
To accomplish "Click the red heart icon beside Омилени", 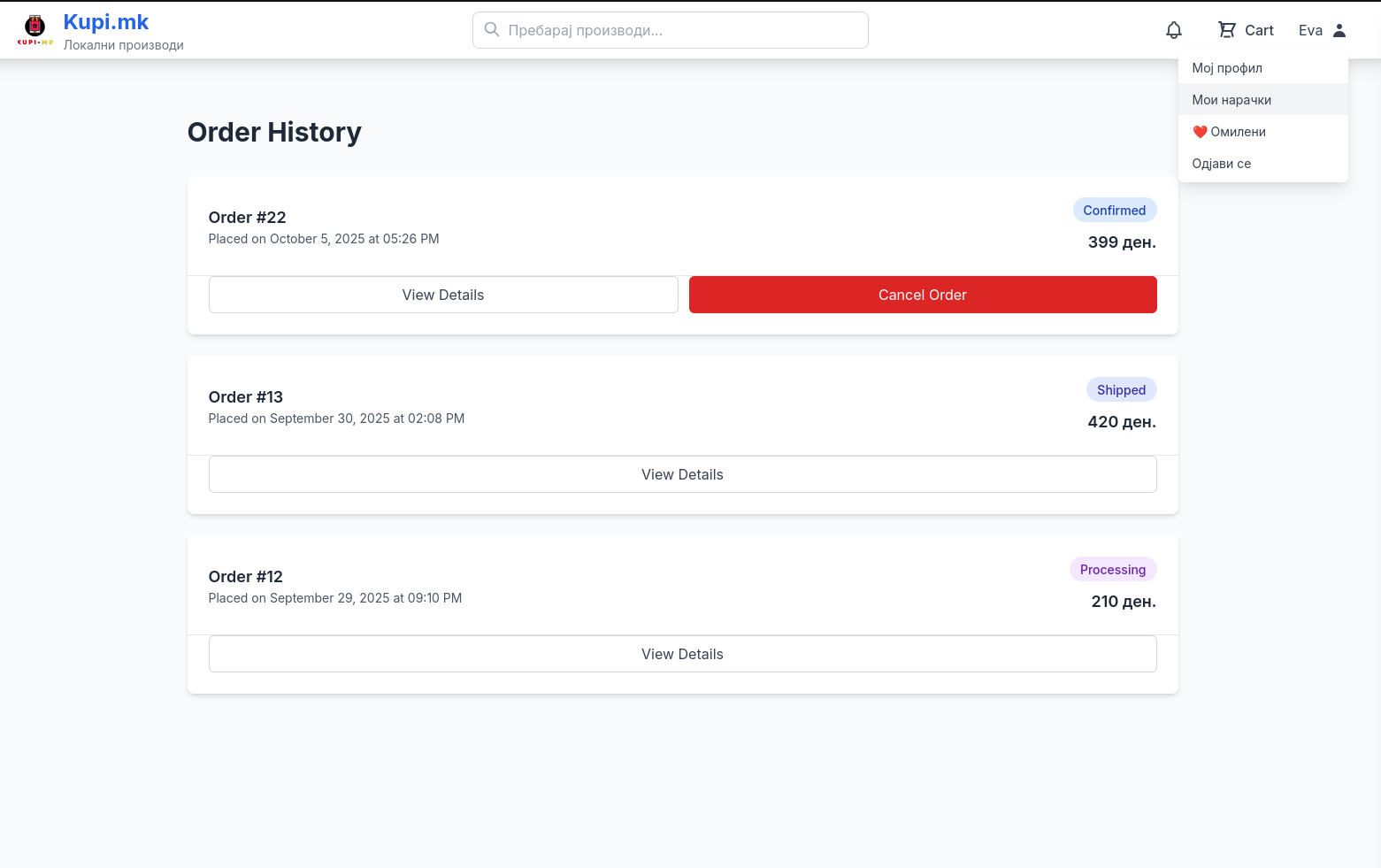I will [x=1200, y=132].
